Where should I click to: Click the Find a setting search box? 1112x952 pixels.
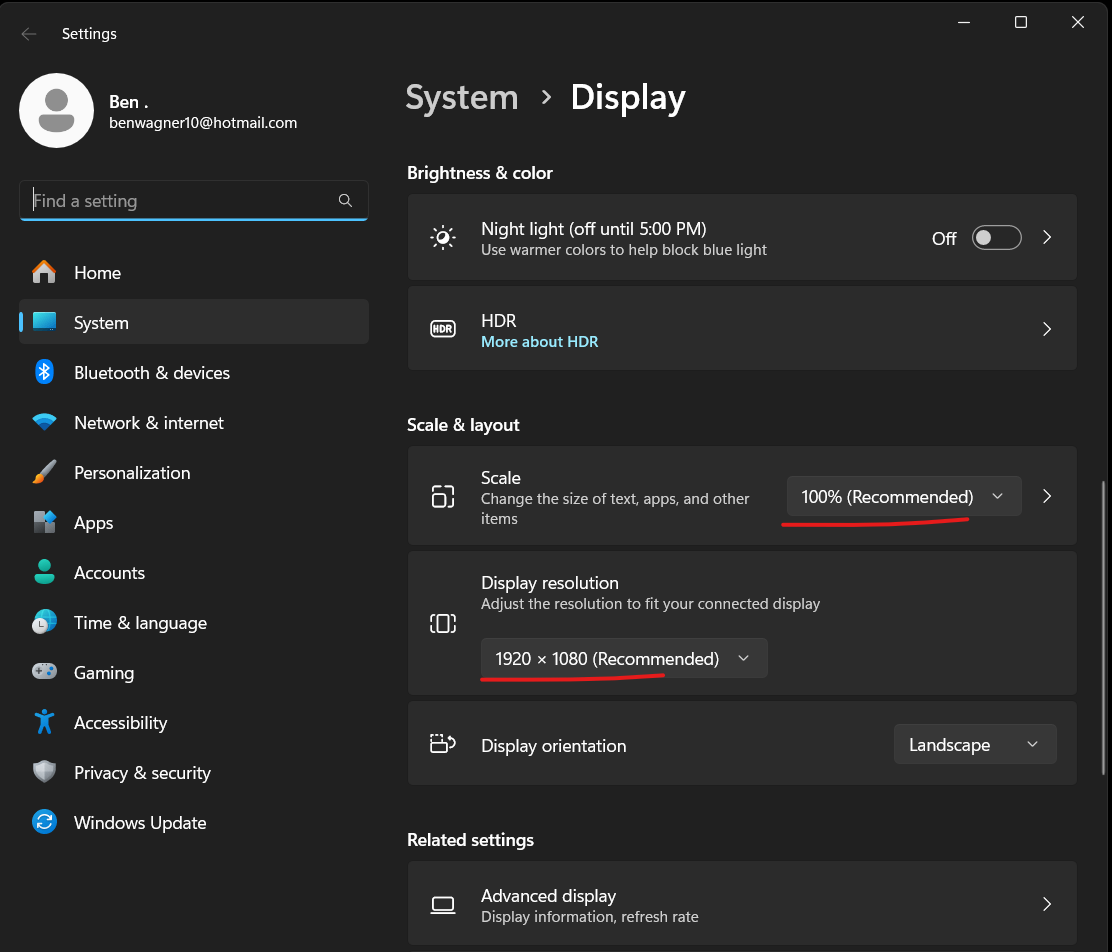(x=194, y=200)
